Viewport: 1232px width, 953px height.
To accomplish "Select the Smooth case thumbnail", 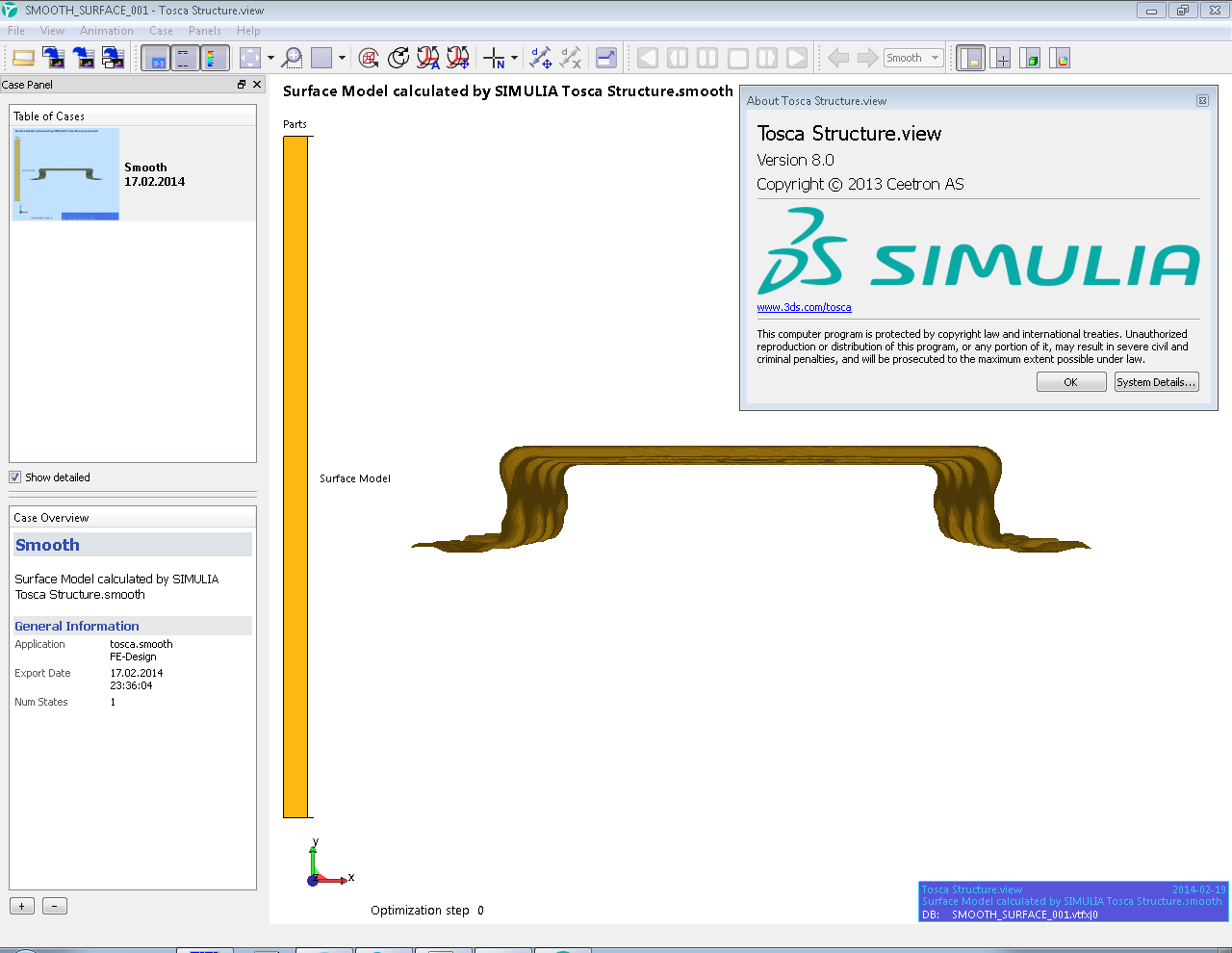I will (x=66, y=174).
